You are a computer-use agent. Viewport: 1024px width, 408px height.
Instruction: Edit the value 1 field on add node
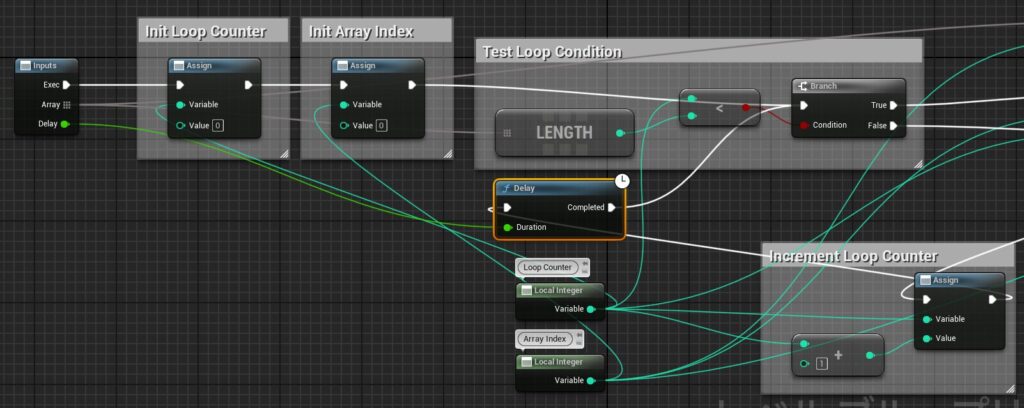pyautogui.click(x=822, y=364)
